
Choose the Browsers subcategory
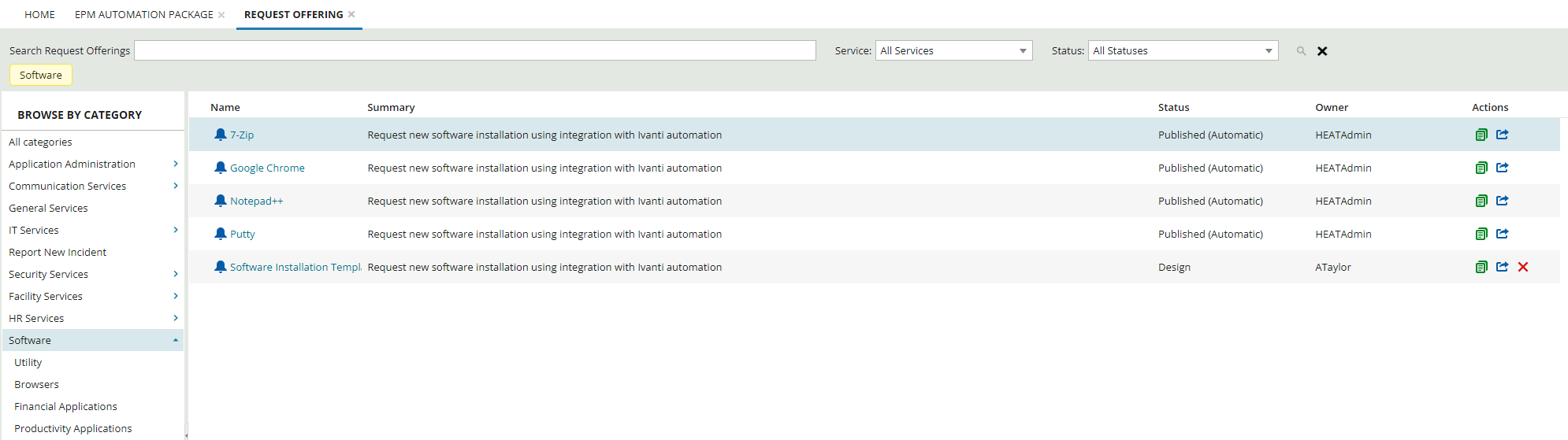[x=36, y=384]
